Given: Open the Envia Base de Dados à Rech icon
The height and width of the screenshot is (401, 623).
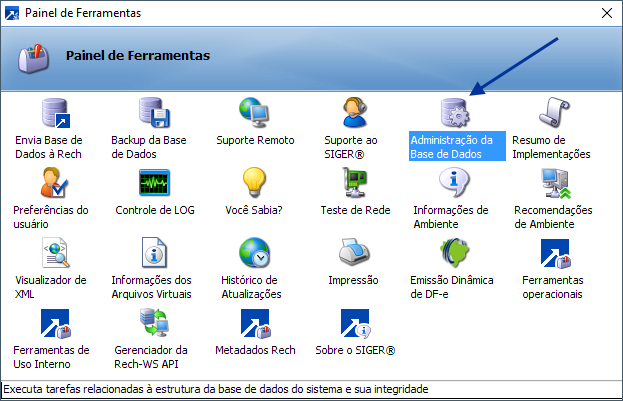Looking at the screenshot, I should (x=56, y=113).
